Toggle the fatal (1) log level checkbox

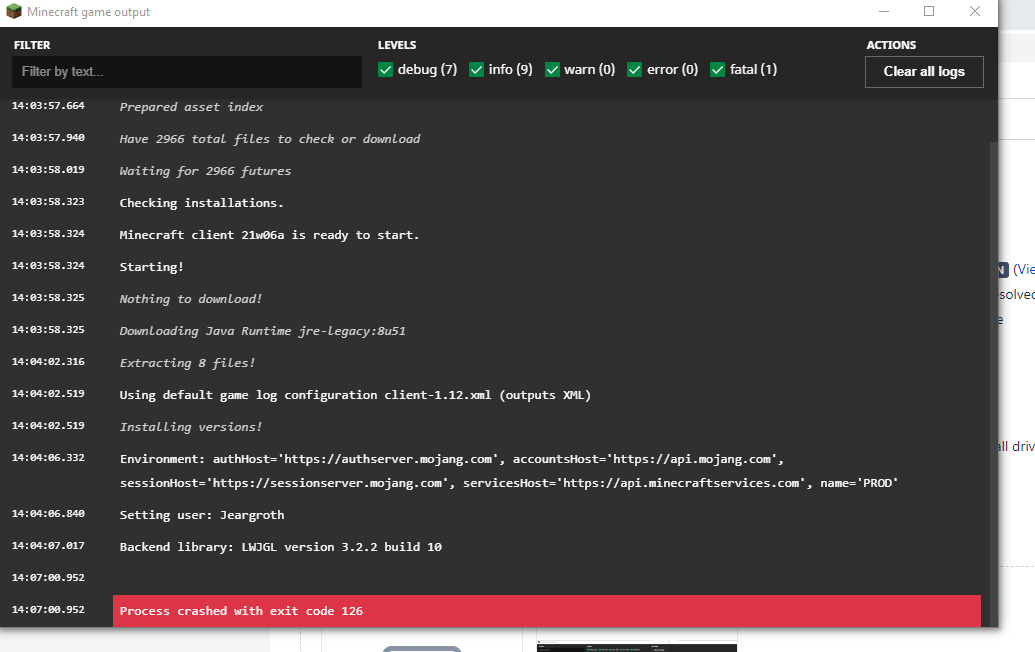tap(717, 69)
